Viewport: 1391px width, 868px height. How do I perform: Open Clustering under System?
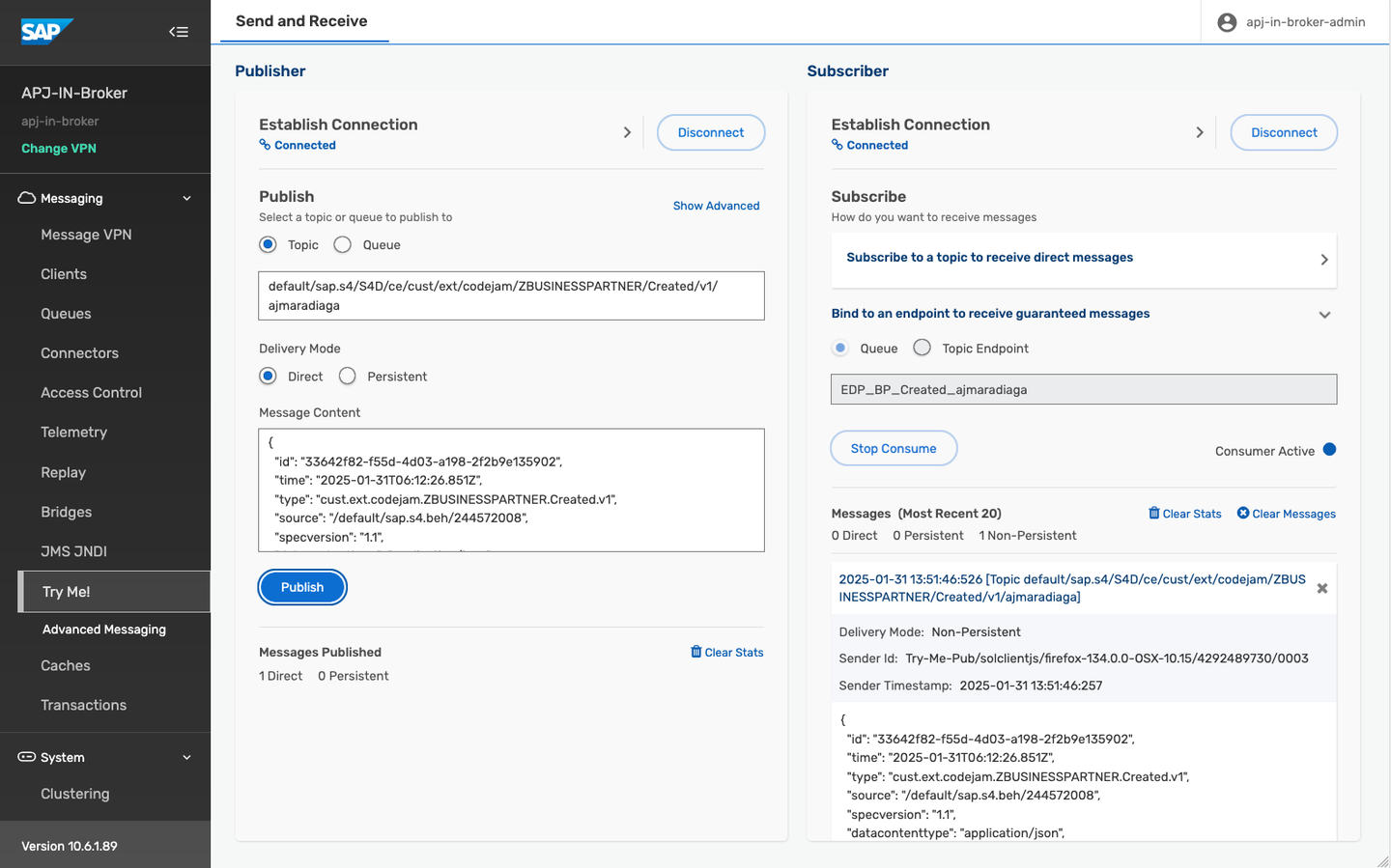[75, 794]
